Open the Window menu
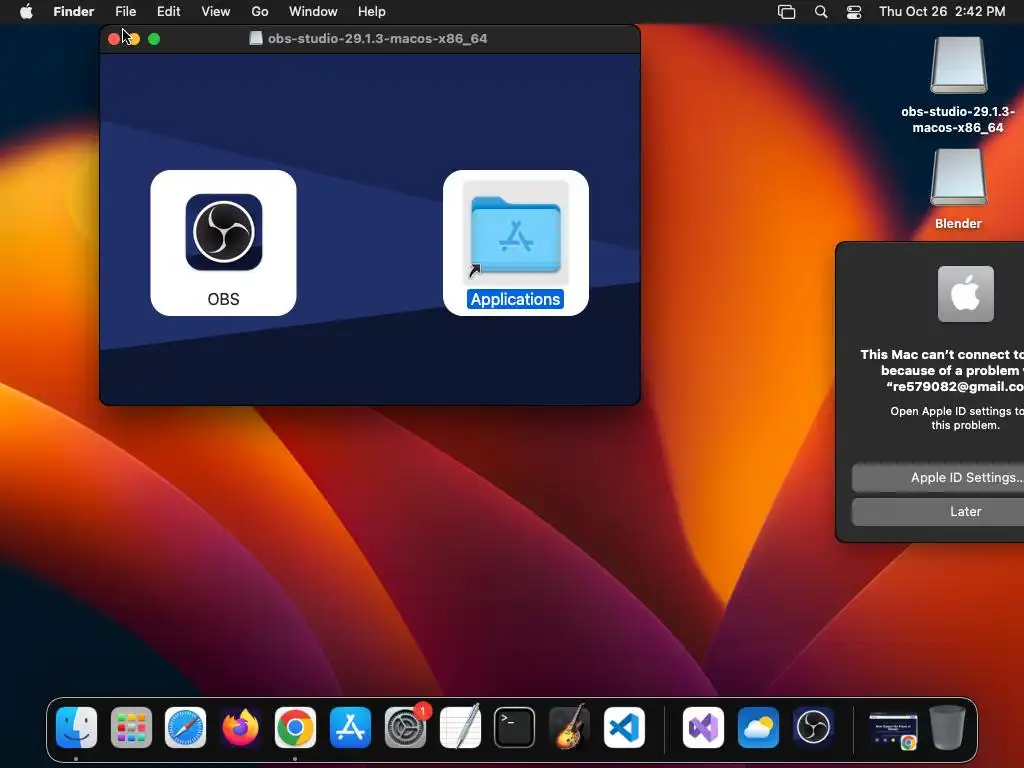 pos(313,12)
